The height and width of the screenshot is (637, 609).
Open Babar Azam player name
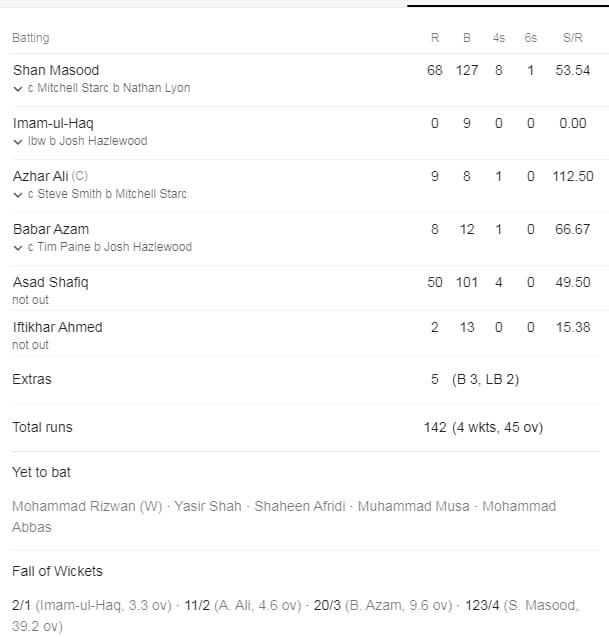pyautogui.click(x=51, y=229)
